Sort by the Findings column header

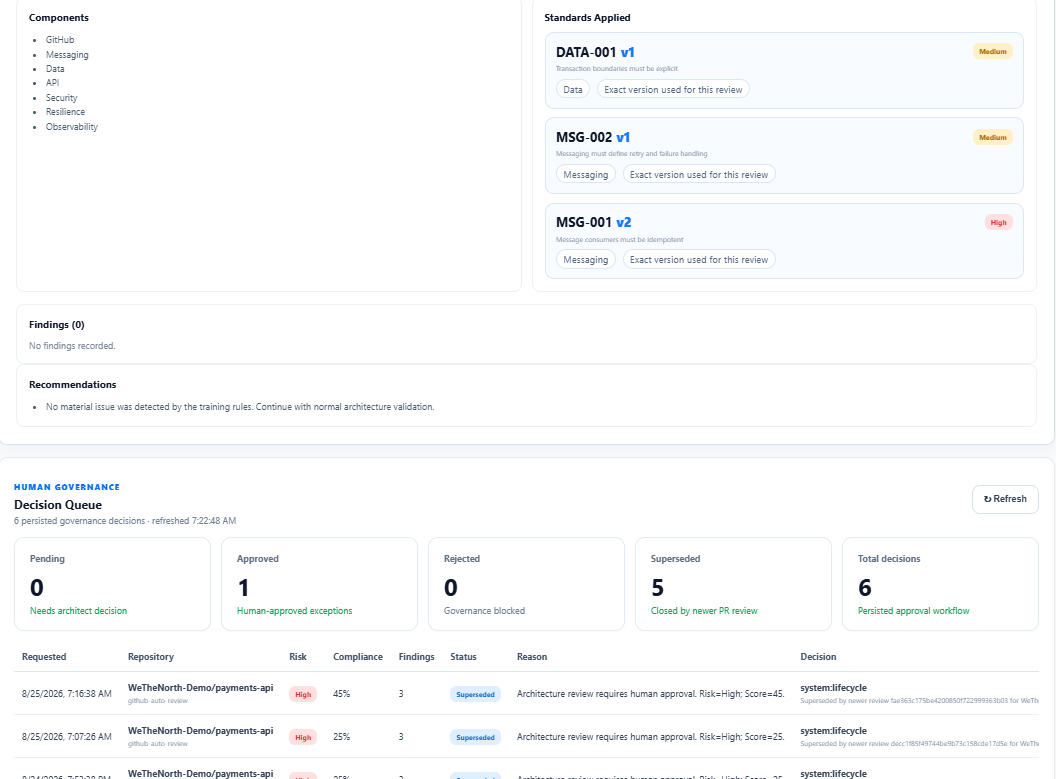point(416,656)
